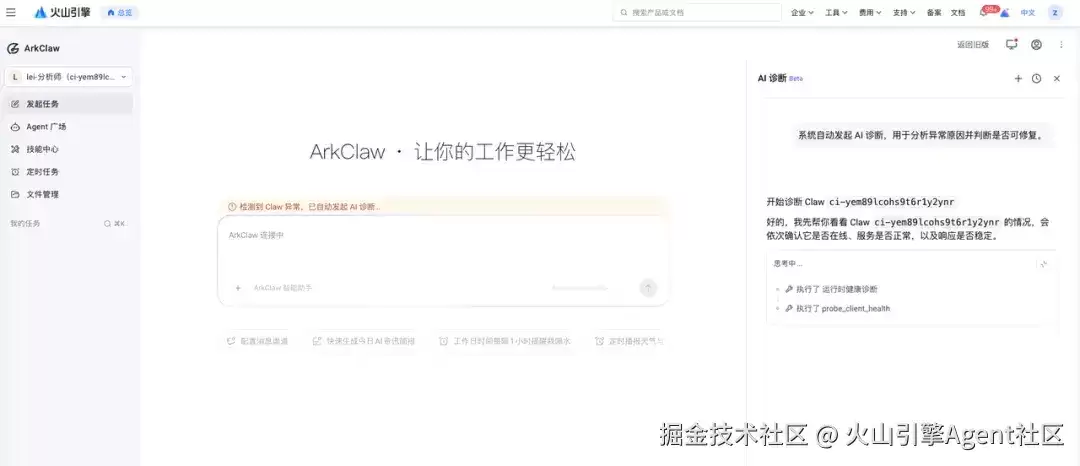Image resolution: width=1080 pixels, height=466 pixels.
Task: Click the monitor icon beside 返回旧版
Action: tap(1011, 44)
